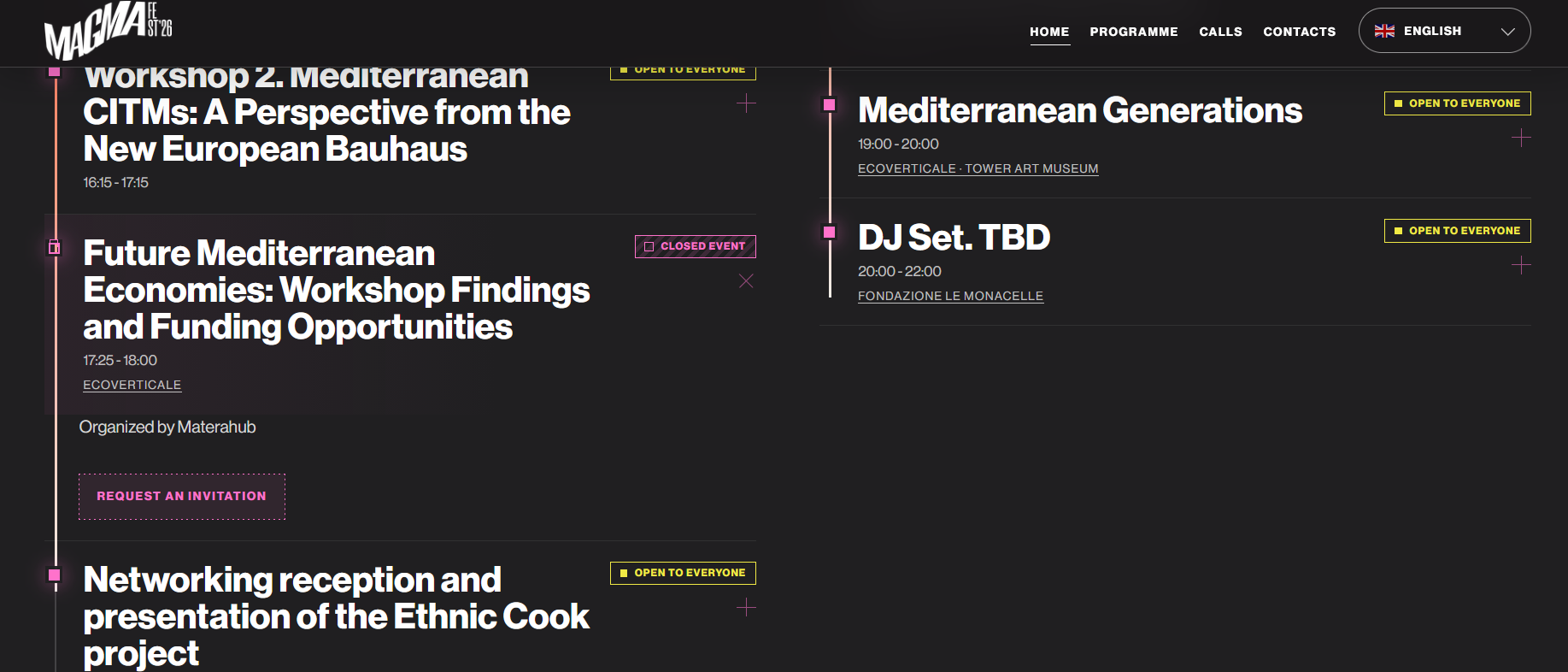This screenshot has height=672, width=1568.
Task: Open the Ecoverticale venue link under Future Economies
Action: point(132,385)
